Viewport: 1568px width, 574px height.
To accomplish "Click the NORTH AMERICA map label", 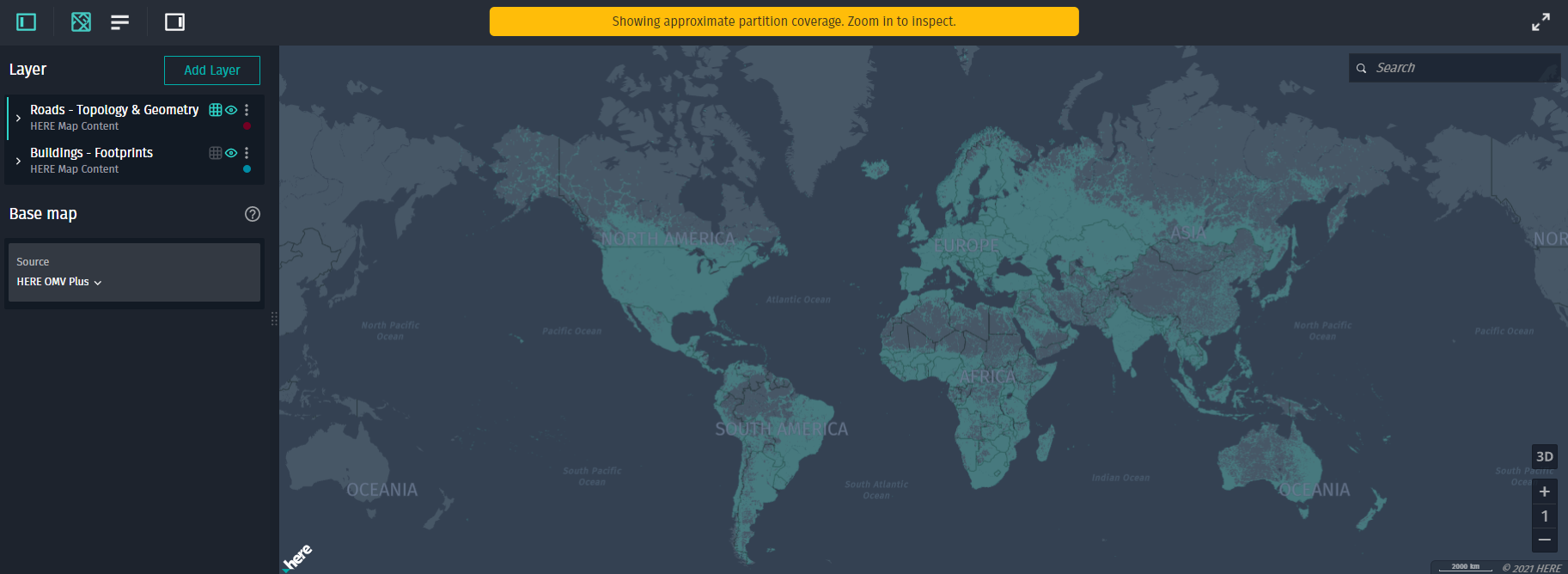I will (x=668, y=239).
